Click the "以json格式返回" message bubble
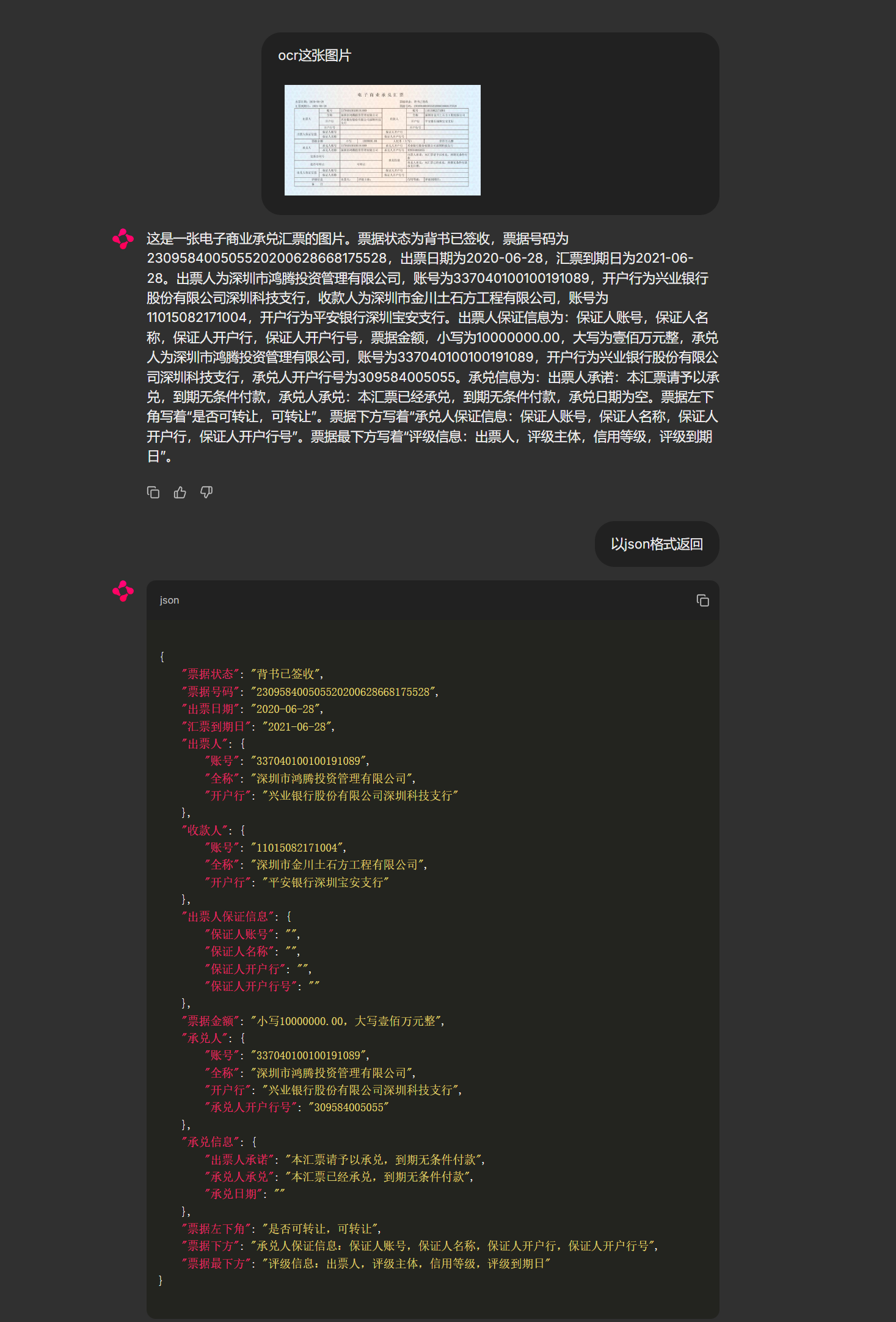 (657, 544)
